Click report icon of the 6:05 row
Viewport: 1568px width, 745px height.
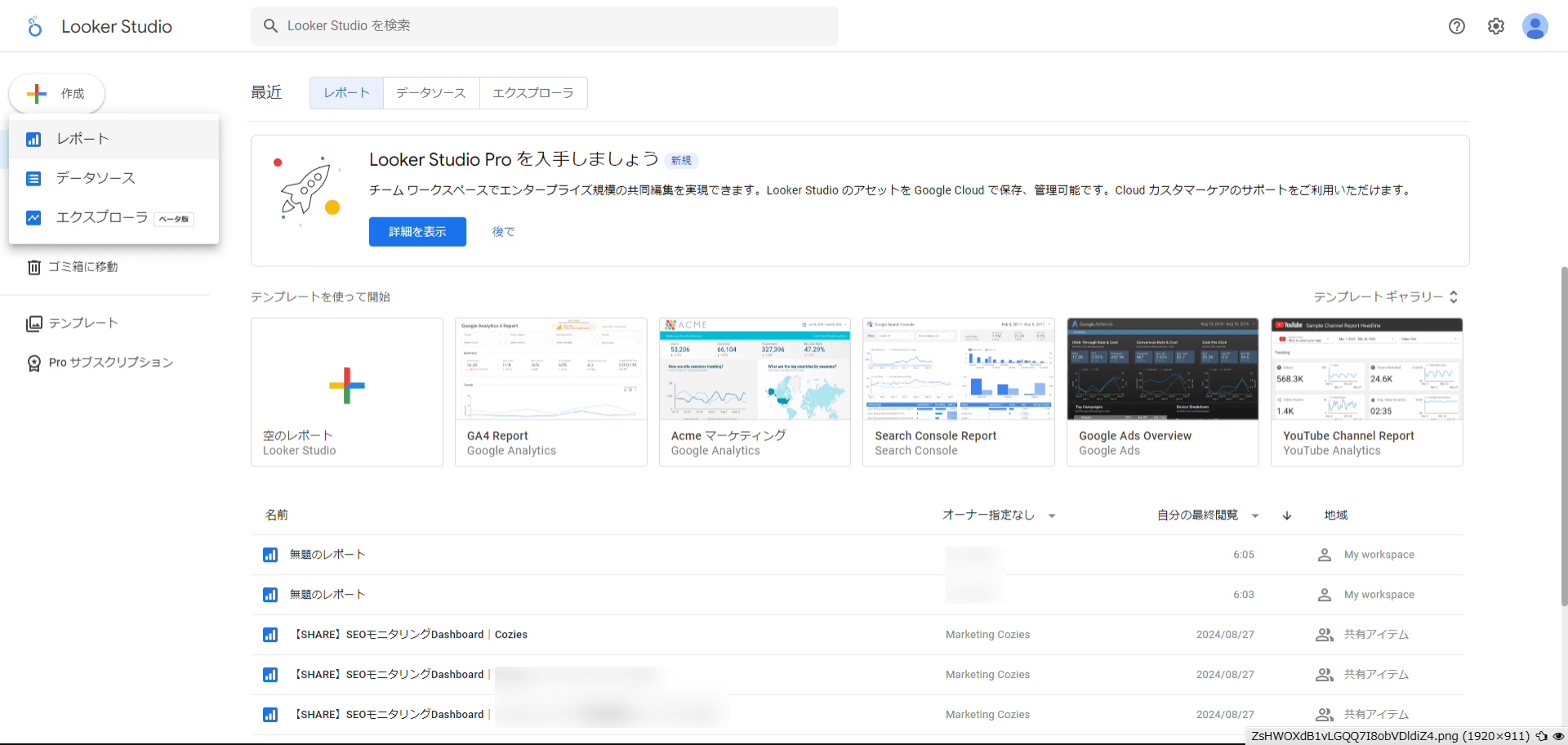coord(270,555)
